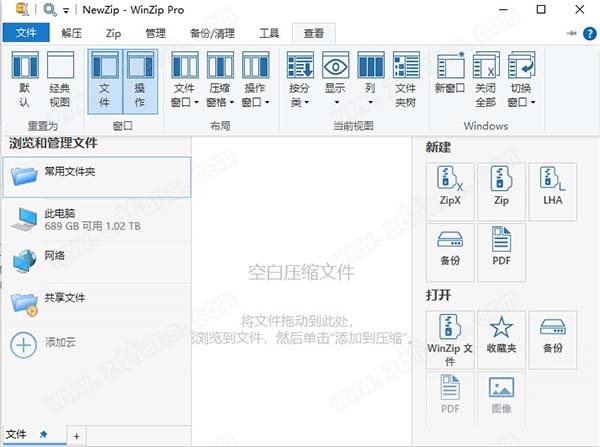Create a new 备份 under 新建

tap(450, 252)
